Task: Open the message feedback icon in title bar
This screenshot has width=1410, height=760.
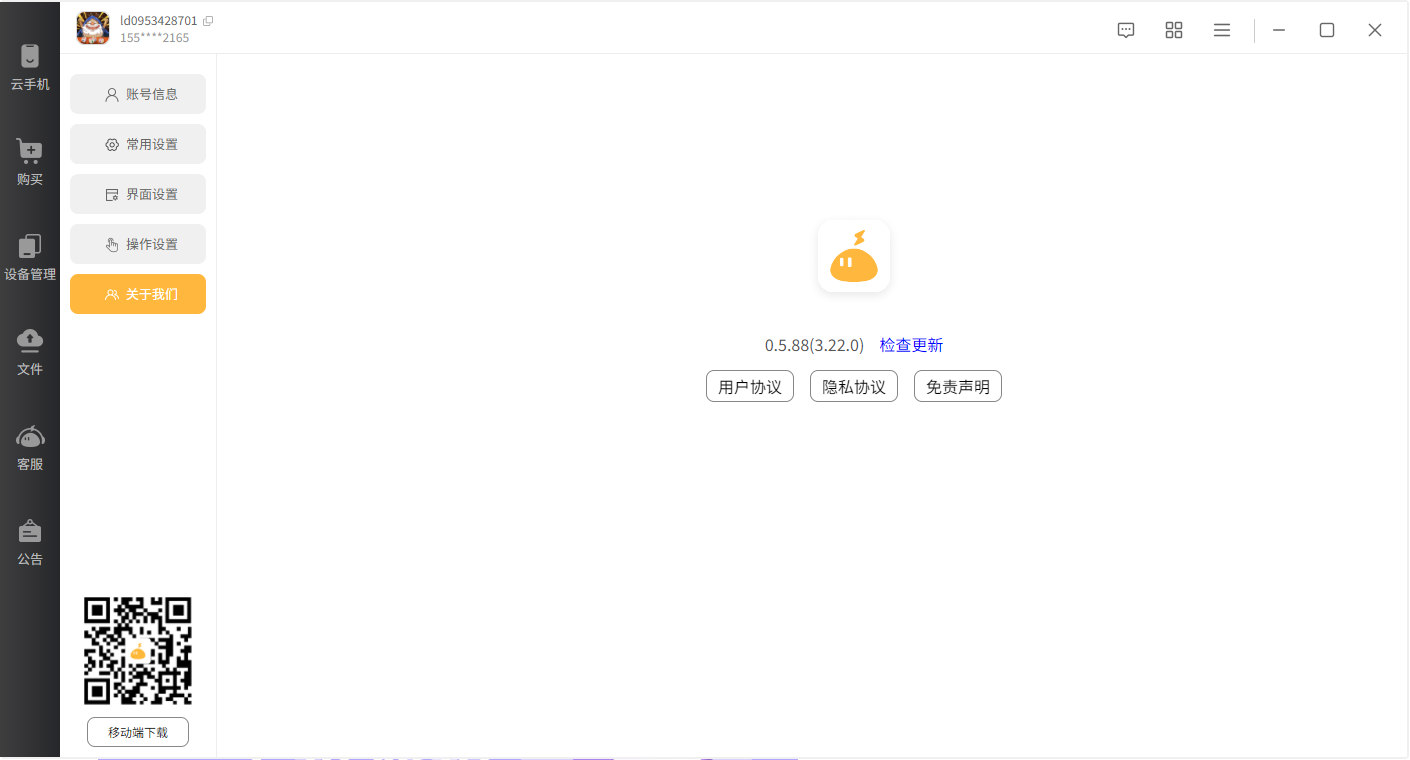Action: point(1126,30)
